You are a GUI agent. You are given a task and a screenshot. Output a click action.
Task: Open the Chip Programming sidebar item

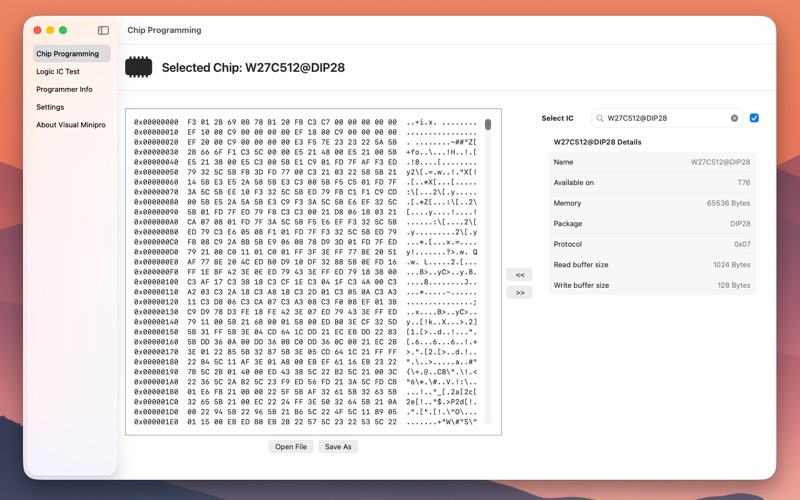pos(72,54)
